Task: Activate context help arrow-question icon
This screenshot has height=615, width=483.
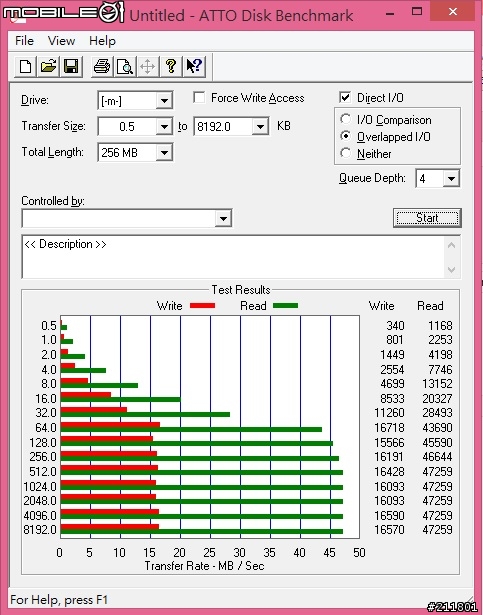Action: 194,66
